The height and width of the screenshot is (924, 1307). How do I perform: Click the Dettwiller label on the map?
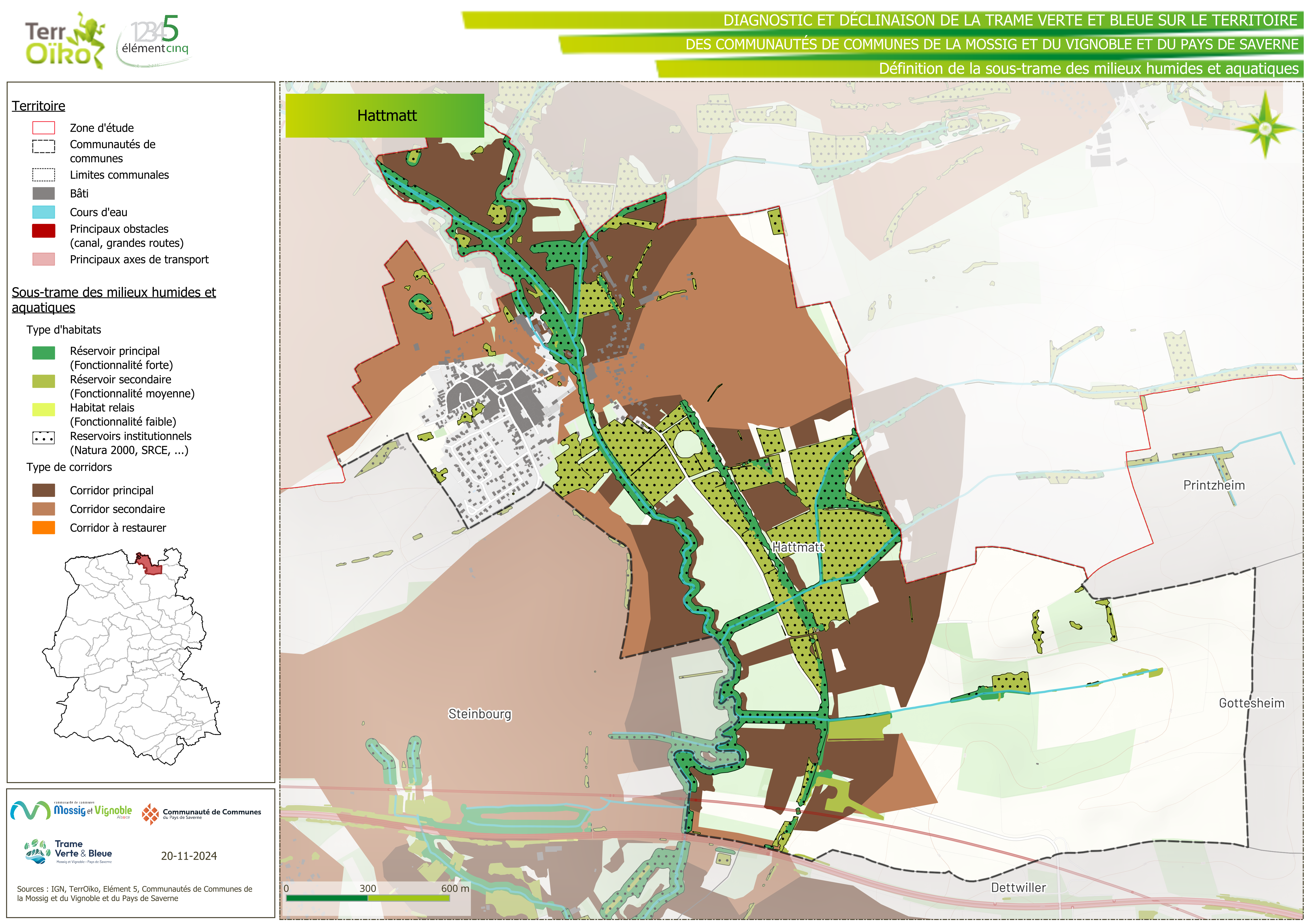(1018, 888)
